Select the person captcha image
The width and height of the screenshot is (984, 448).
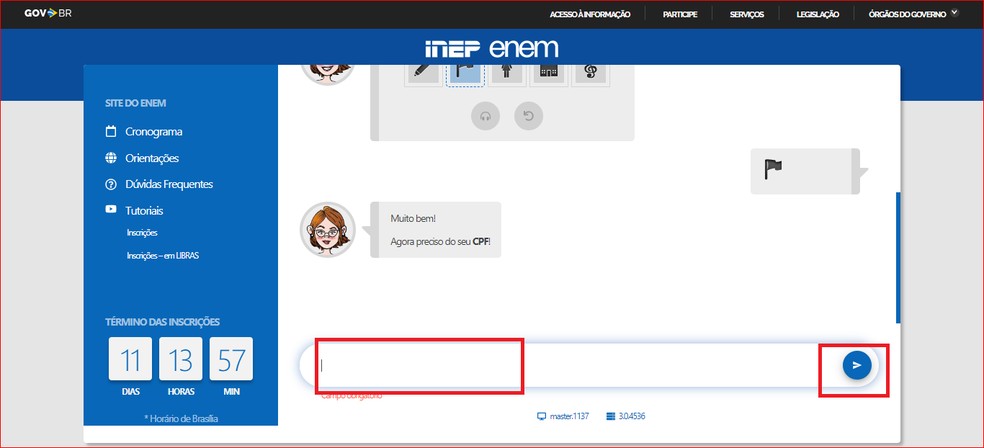coord(507,75)
